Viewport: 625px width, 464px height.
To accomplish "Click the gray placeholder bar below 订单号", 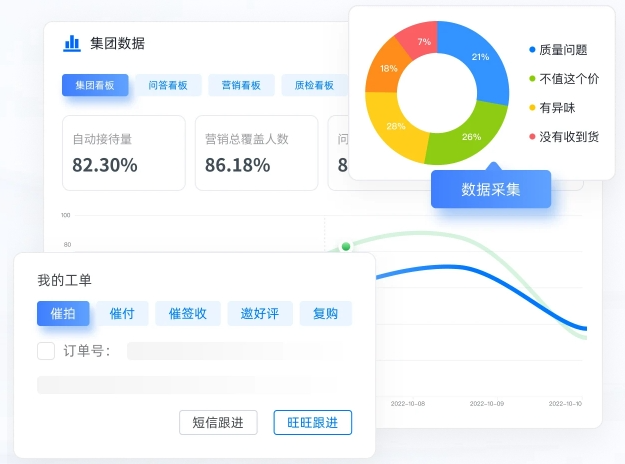I will [187, 385].
